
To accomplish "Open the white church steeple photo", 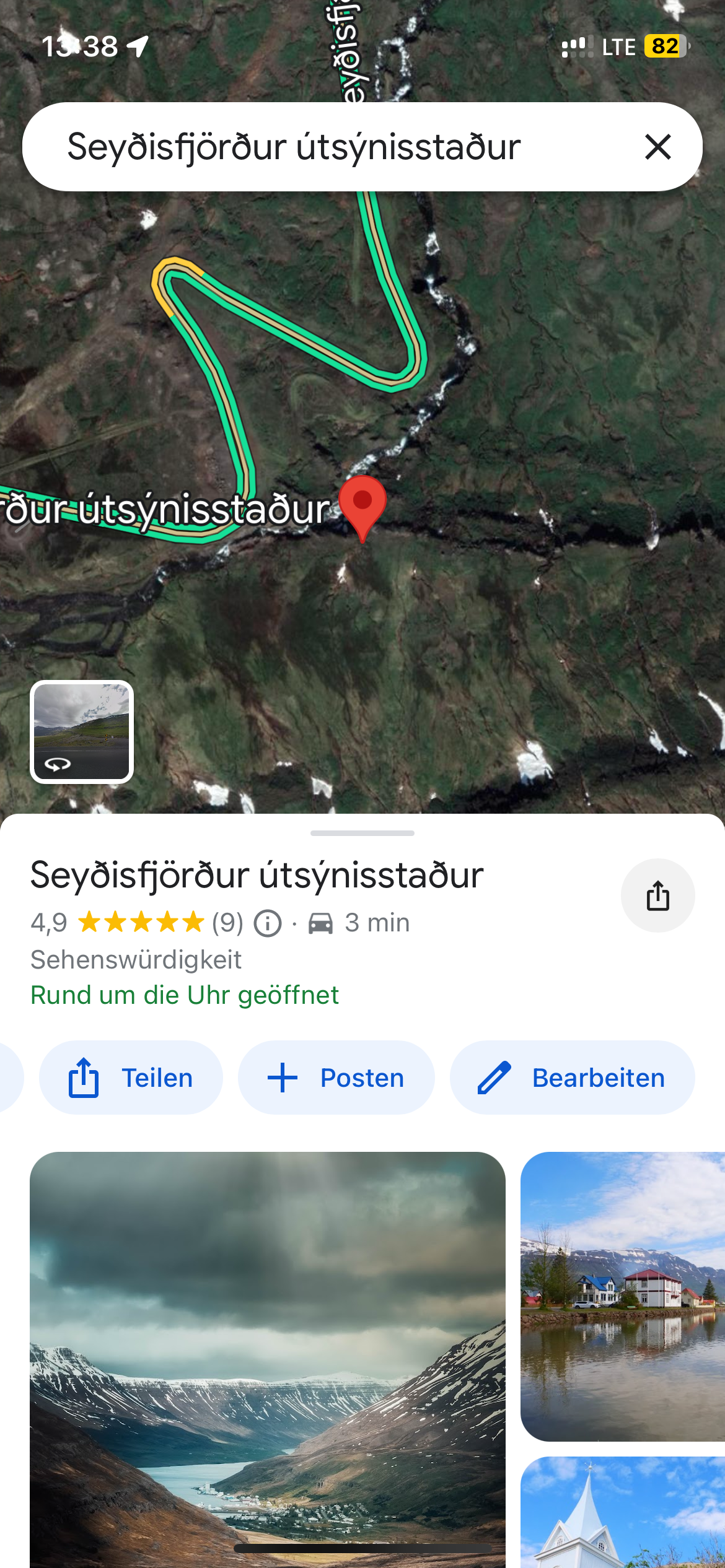I will 623,1512.
